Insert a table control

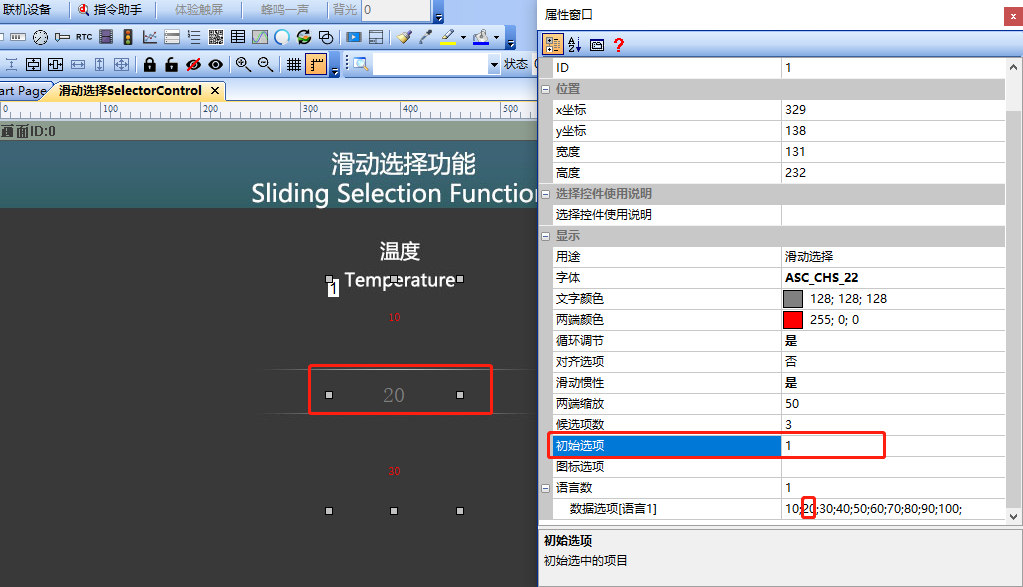tap(238, 37)
